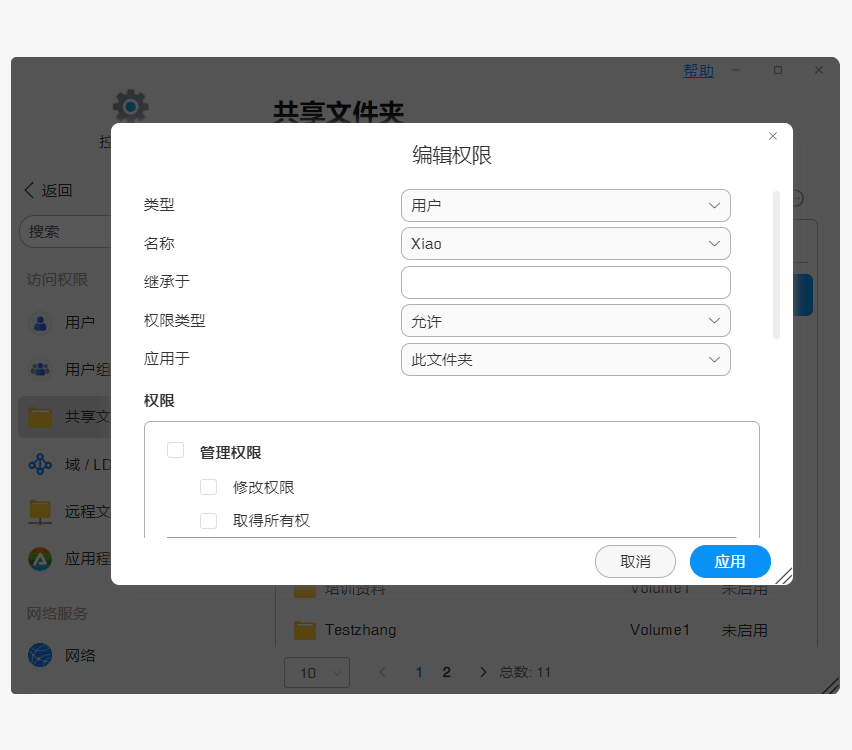Open the domain / LDAP icon
Viewport: 852px width, 750px height.
(40, 464)
